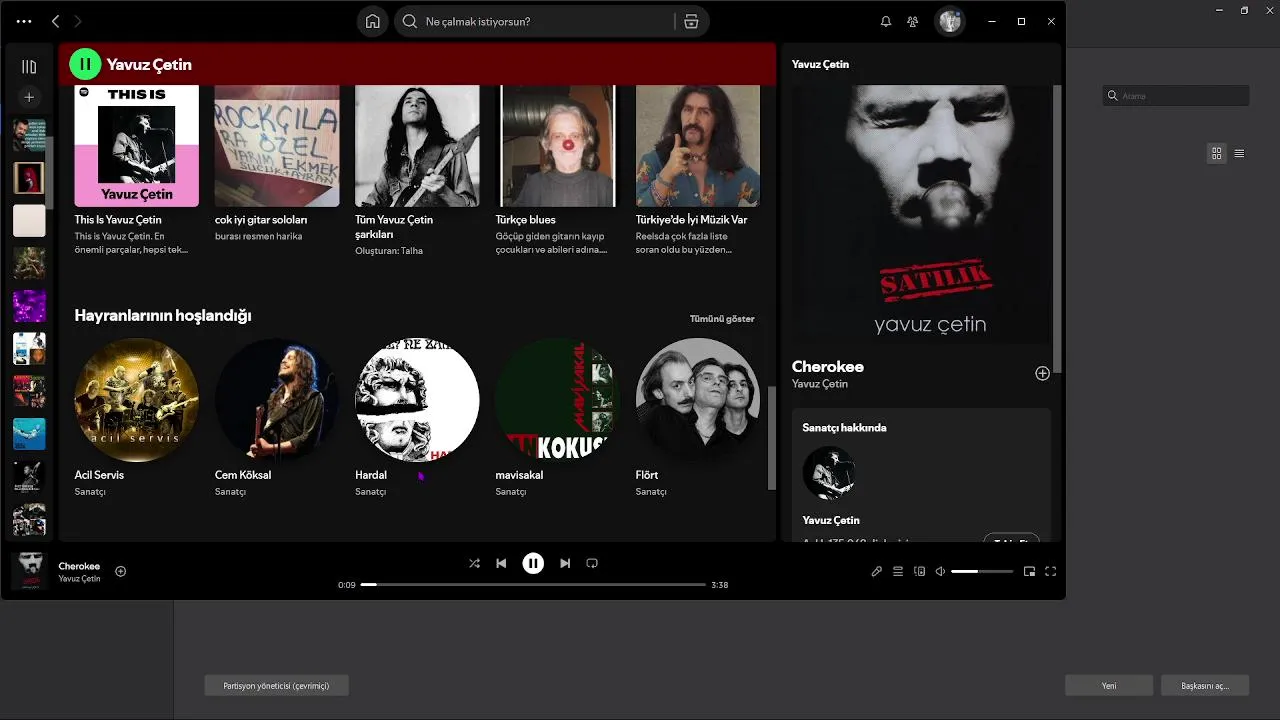Go back with the left arrow

56,21
